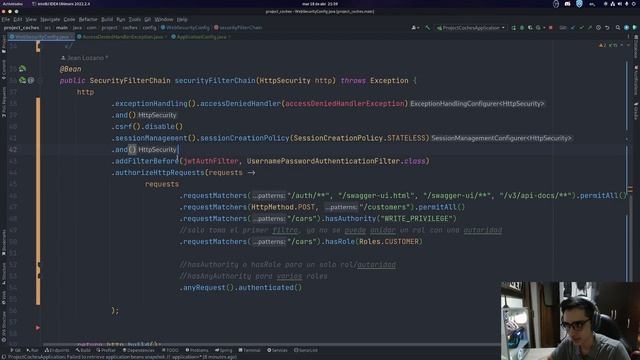
Task: Click the Spring bean gutter icon beside @Bean
Action: point(22,69)
